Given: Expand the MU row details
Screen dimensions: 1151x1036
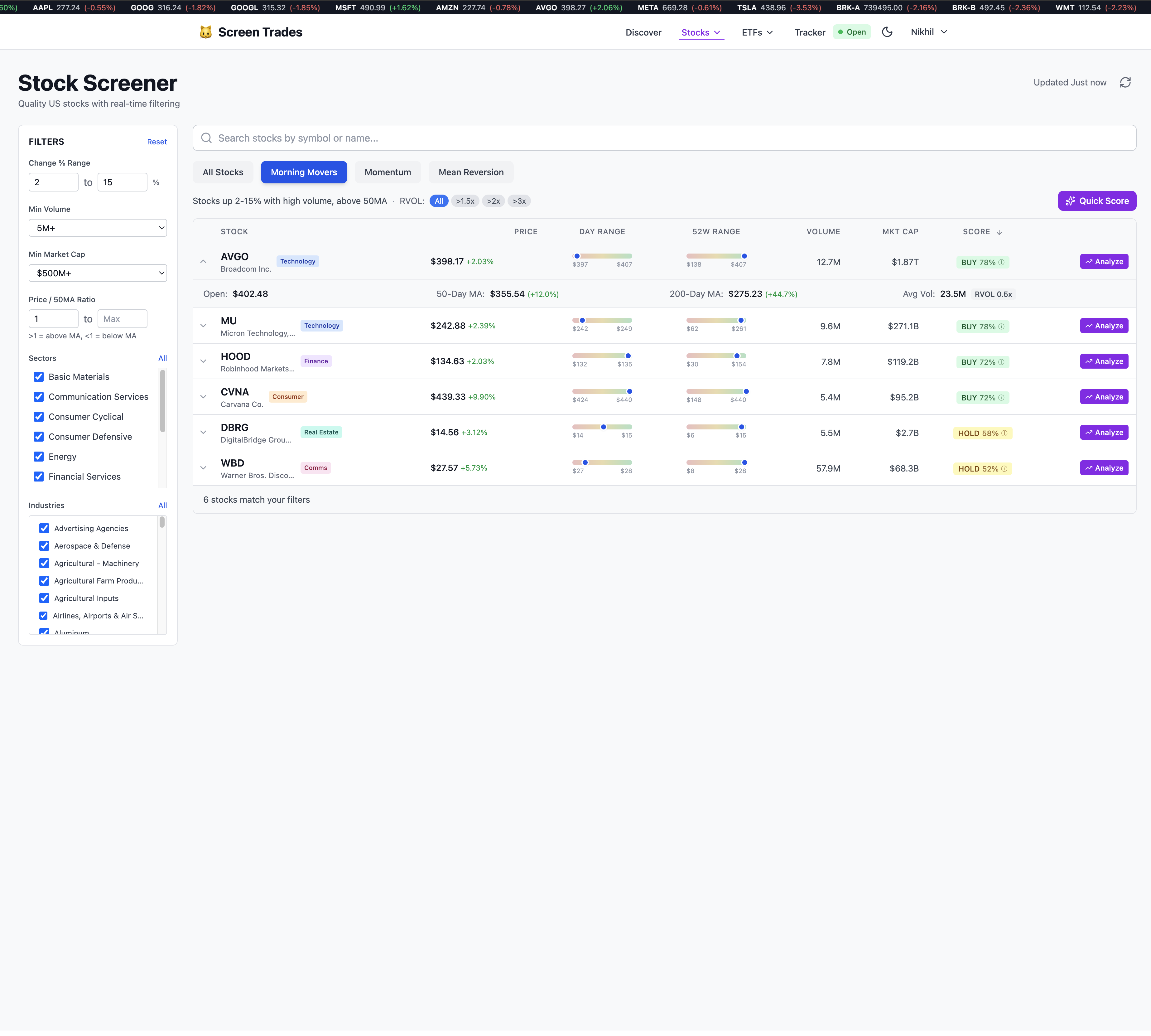Looking at the screenshot, I should 203,326.
